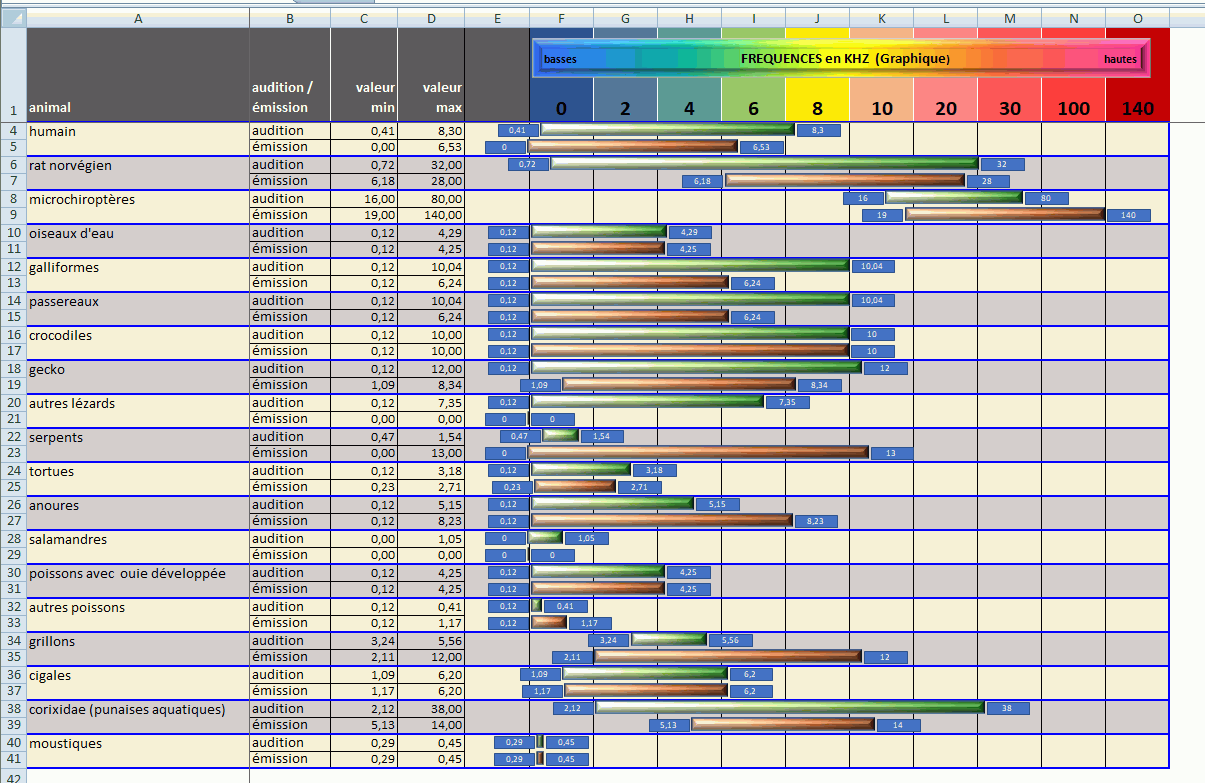Select the "corixidae (punaises aquatiques)" cell
Image resolution: width=1205 pixels, height=783 pixels.
[x=138, y=709]
